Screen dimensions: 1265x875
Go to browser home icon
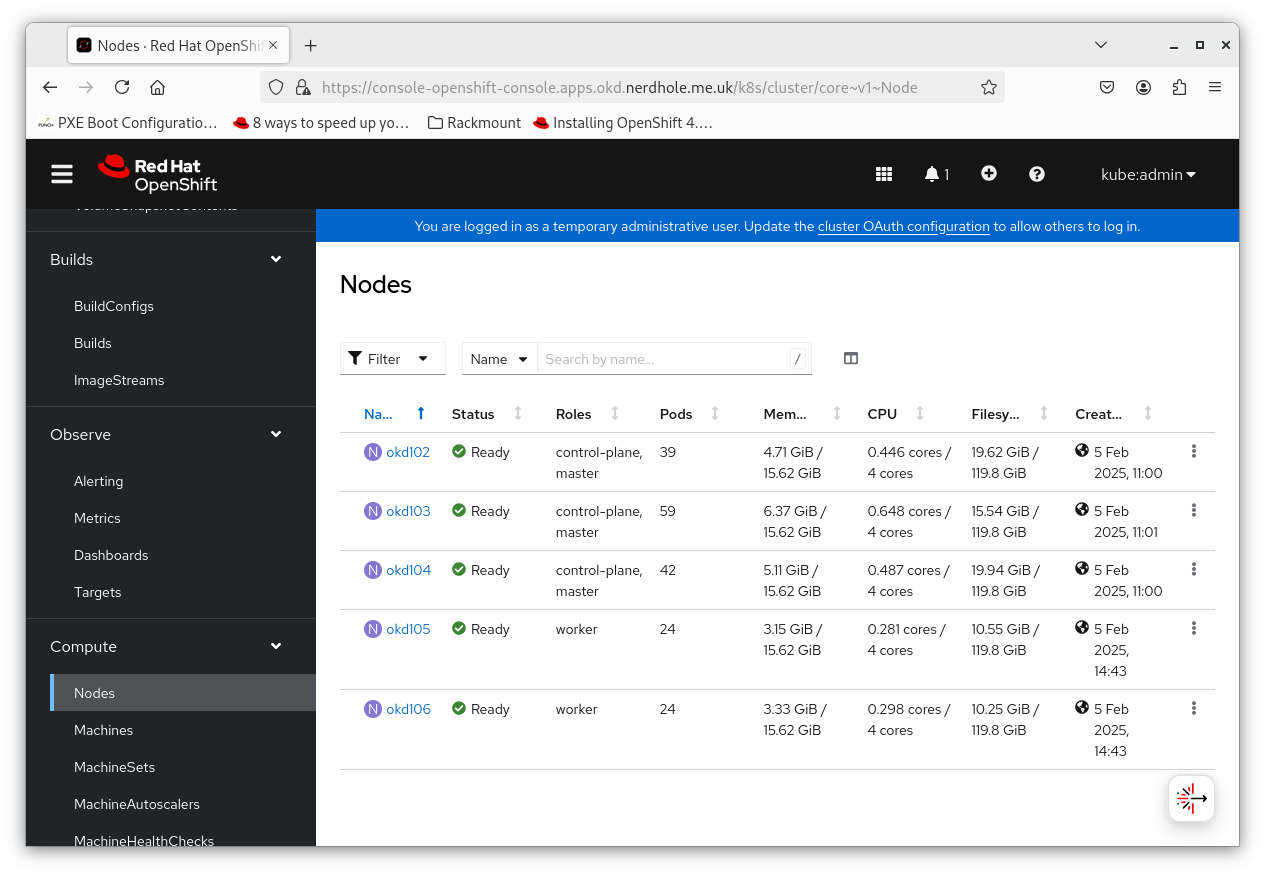tap(157, 87)
